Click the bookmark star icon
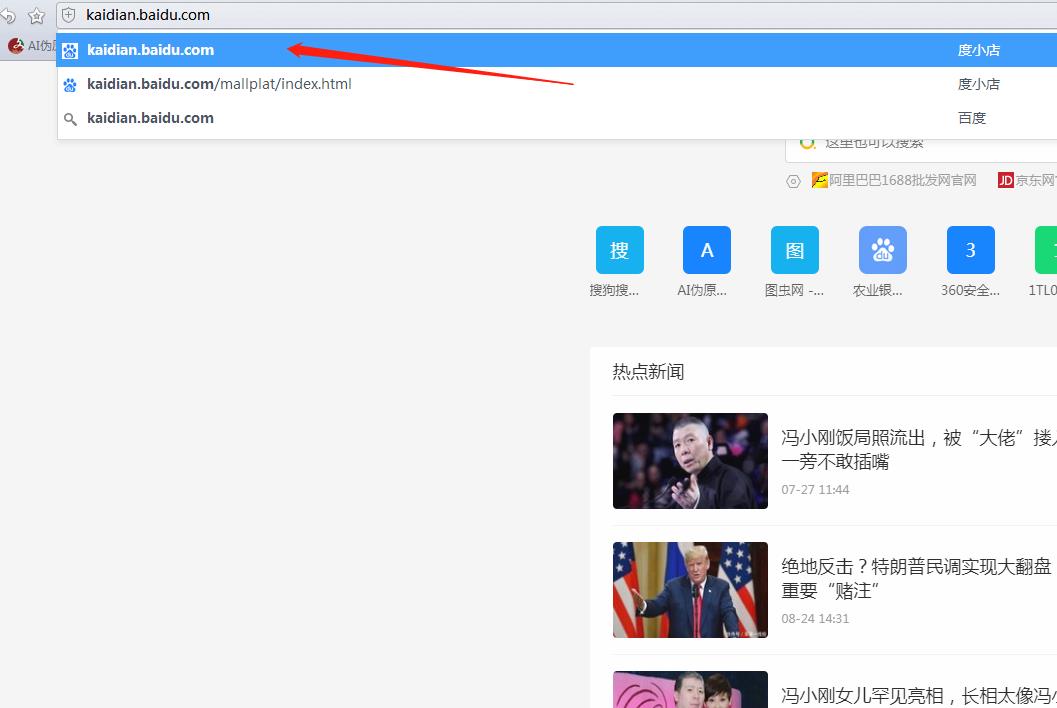The height and width of the screenshot is (708, 1057). [x=36, y=16]
